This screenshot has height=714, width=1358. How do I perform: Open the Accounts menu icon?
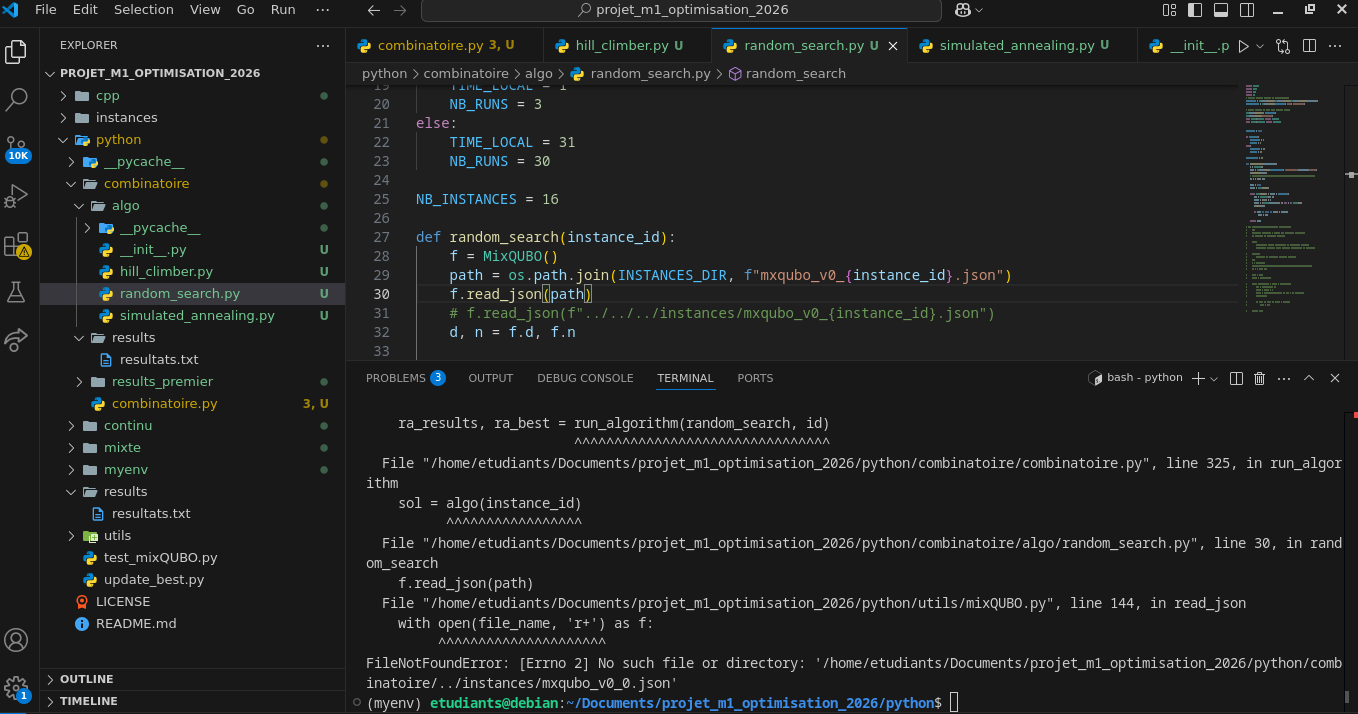tap(17, 640)
